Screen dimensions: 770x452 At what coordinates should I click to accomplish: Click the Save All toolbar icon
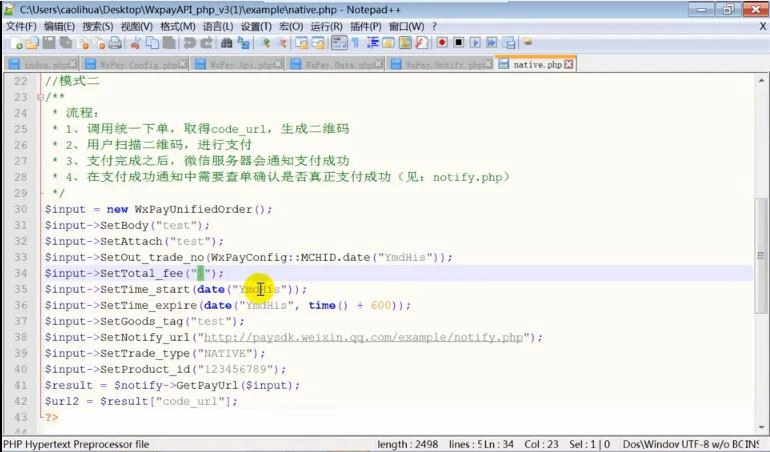pos(66,43)
